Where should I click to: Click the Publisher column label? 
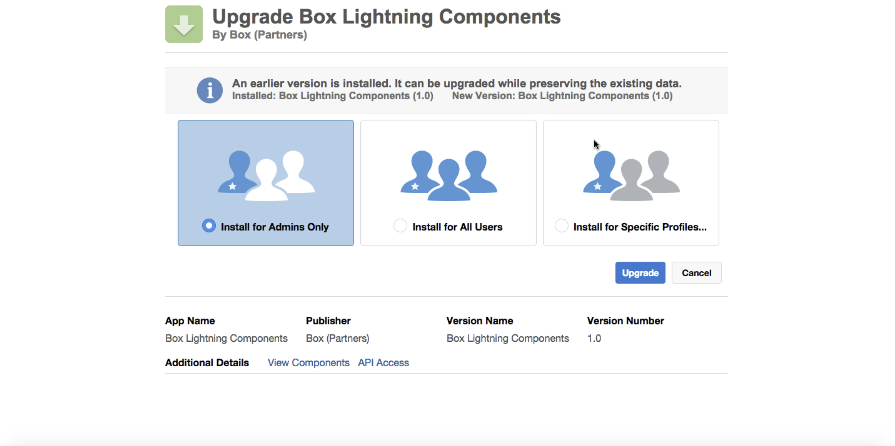coord(328,321)
